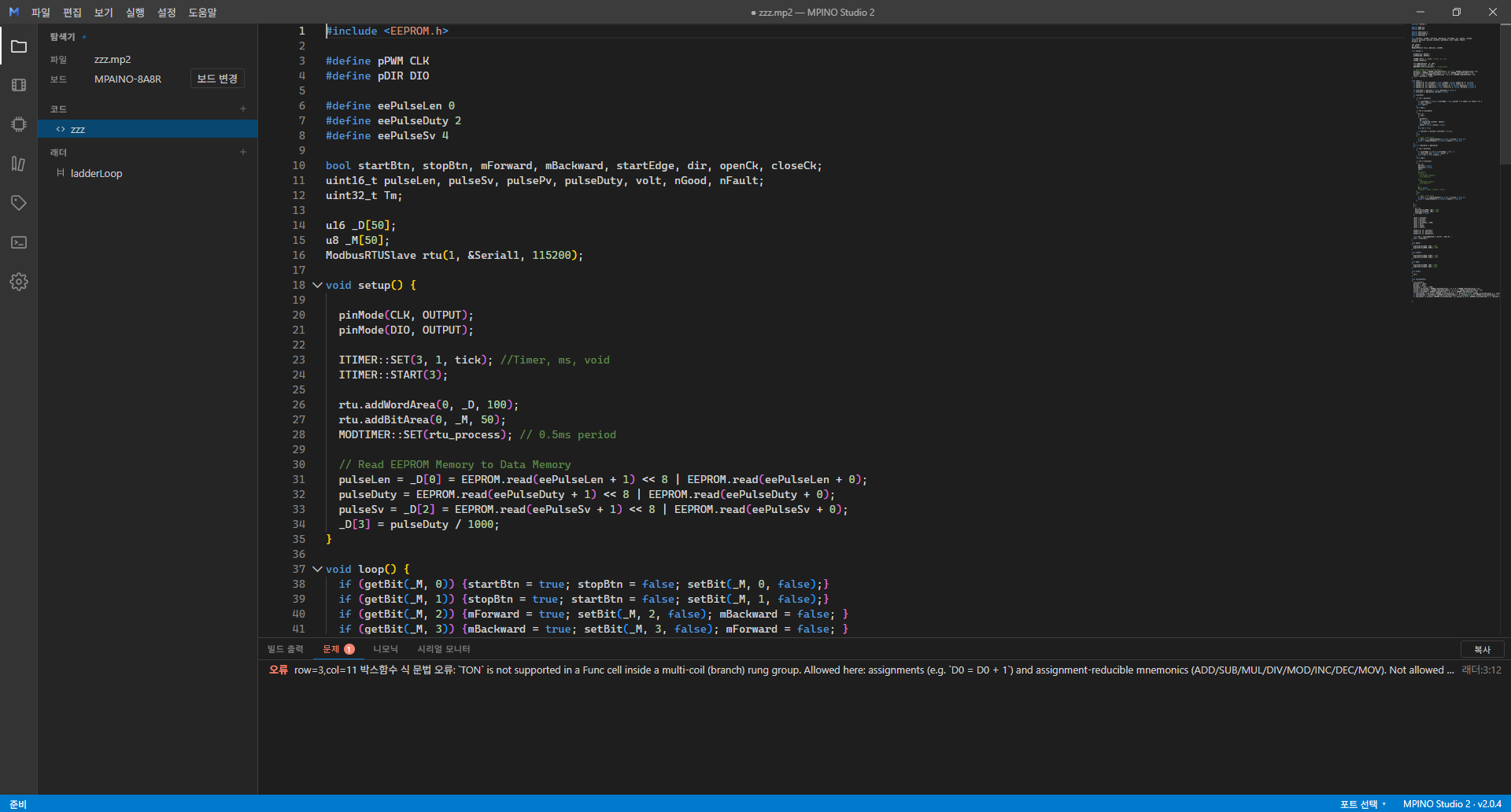The image size is (1511, 812).
Task: Open the tag icon in sidebar
Action: coord(19,203)
